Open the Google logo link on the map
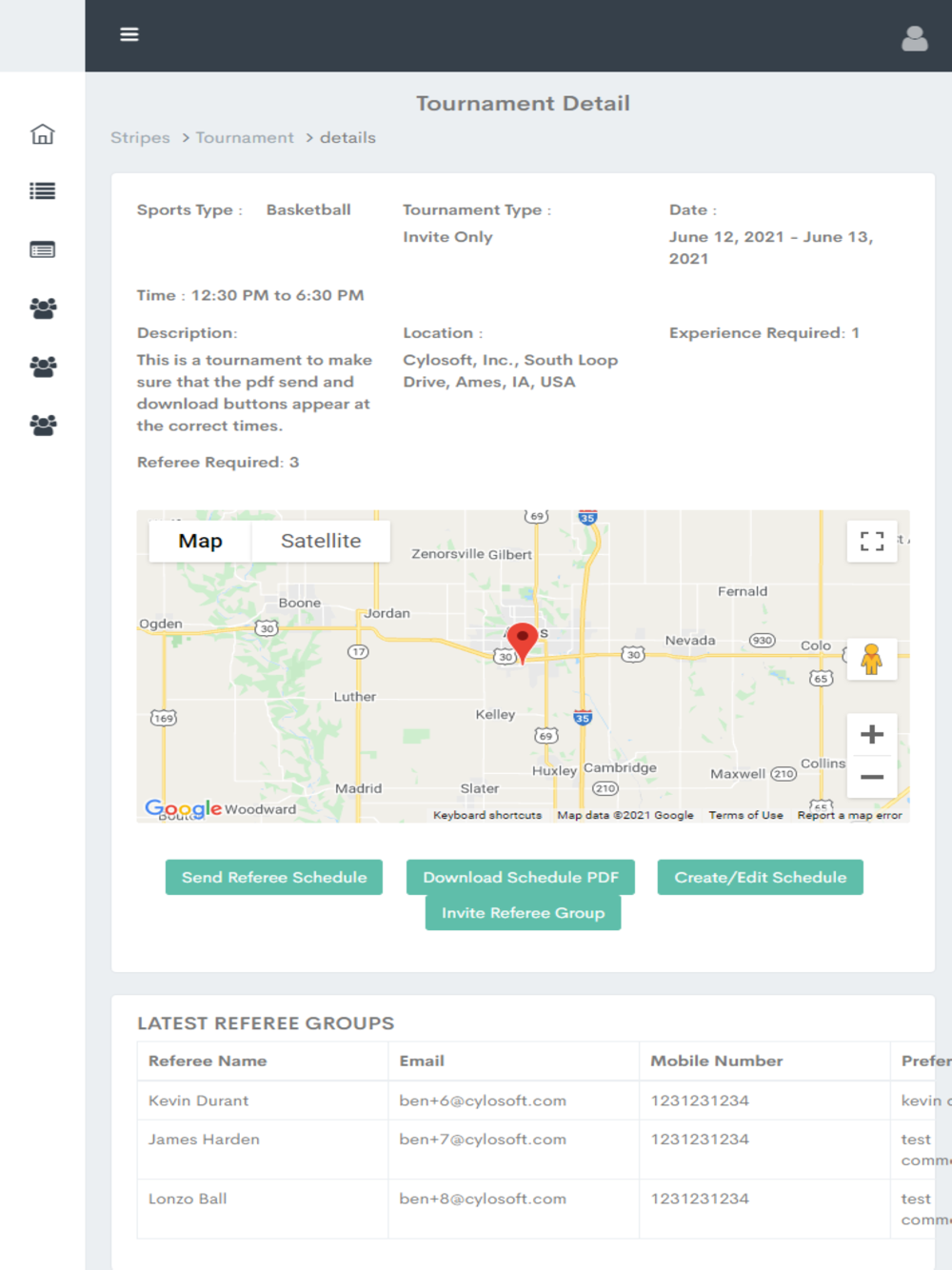The image size is (952, 1270). coord(183,808)
